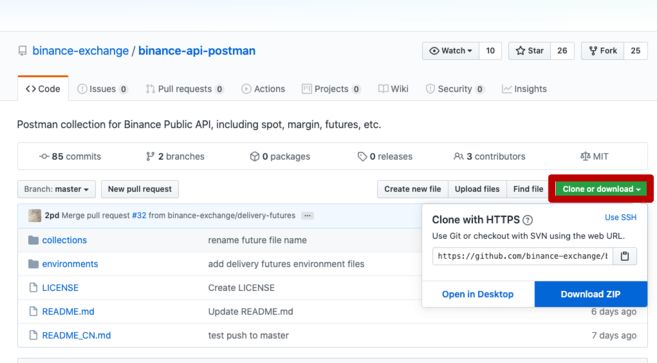The height and width of the screenshot is (363, 657).
Task: Open the README_CN.md file
Action: pos(76,335)
